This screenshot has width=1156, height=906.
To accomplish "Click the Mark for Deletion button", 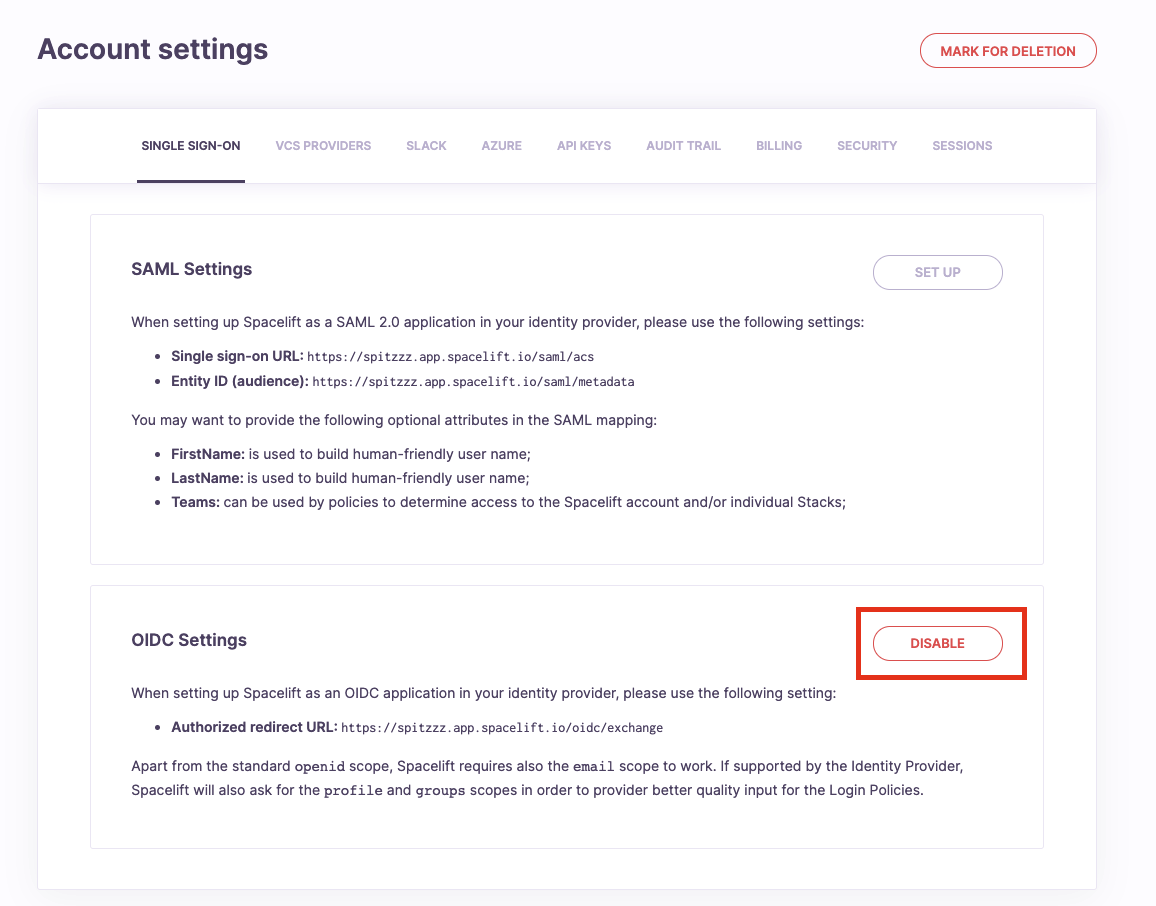I will [x=1008, y=51].
